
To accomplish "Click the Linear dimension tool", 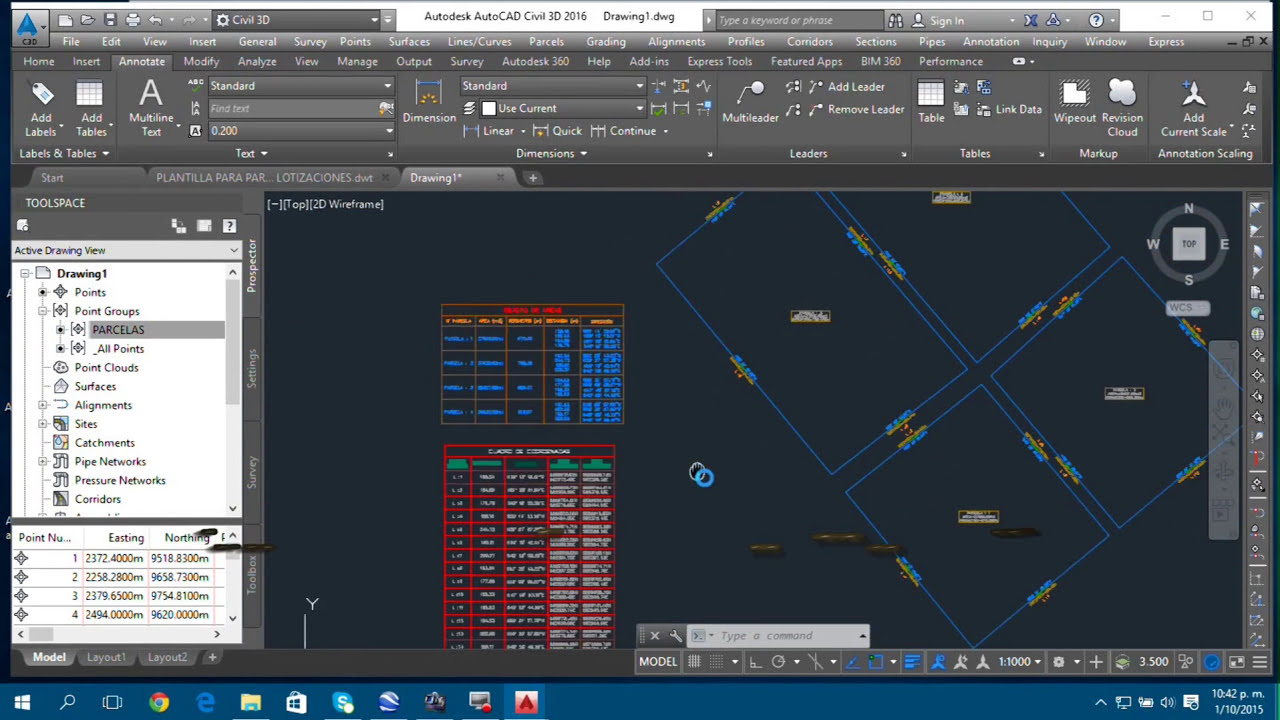I will pos(490,131).
